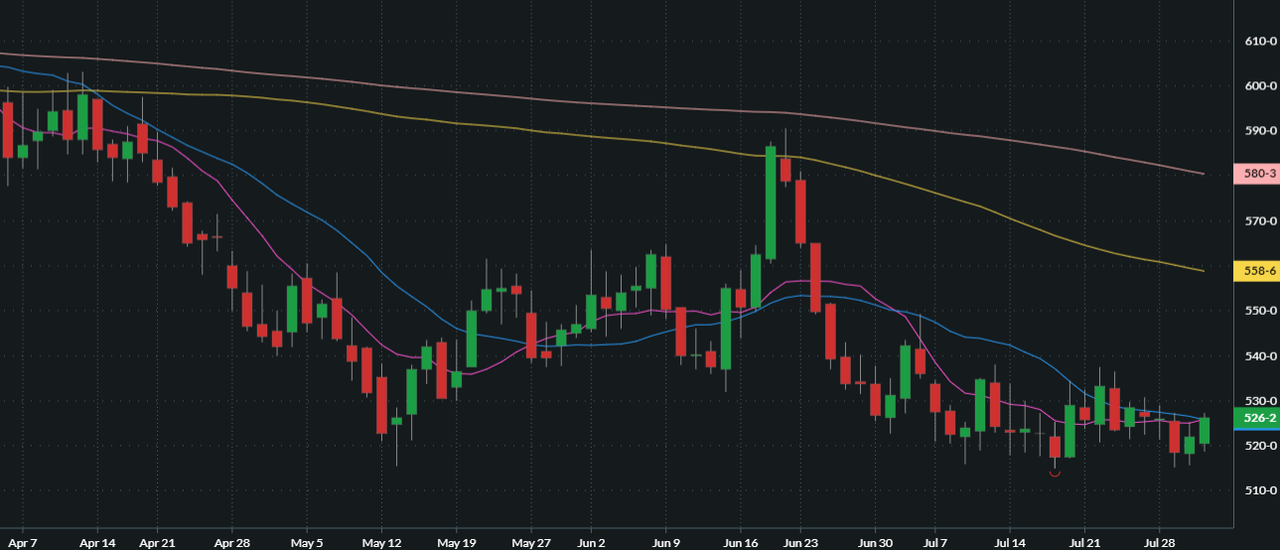Click the 530-0 price axis label
The image size is (1280, 550).
tap(1261, 401)
